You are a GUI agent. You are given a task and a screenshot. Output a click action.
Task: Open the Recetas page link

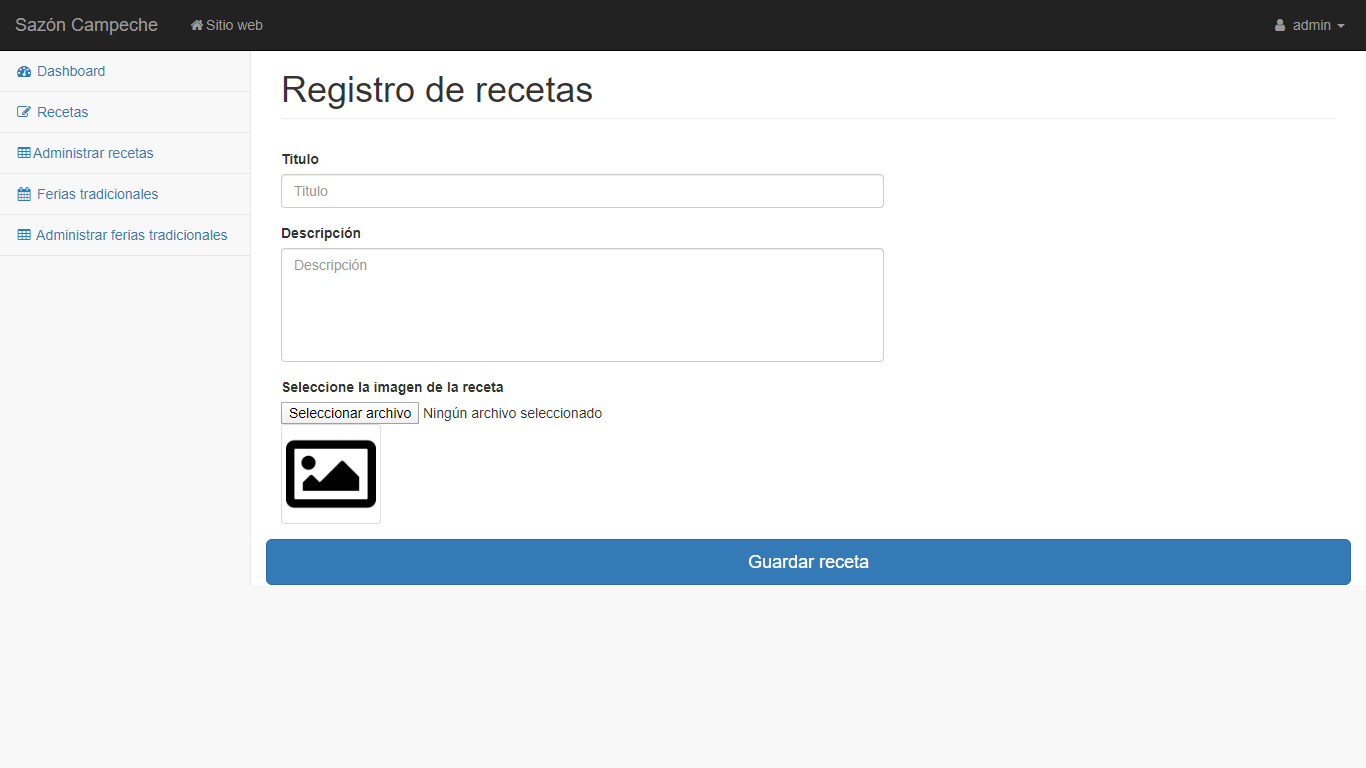click(x=61, y=112)
